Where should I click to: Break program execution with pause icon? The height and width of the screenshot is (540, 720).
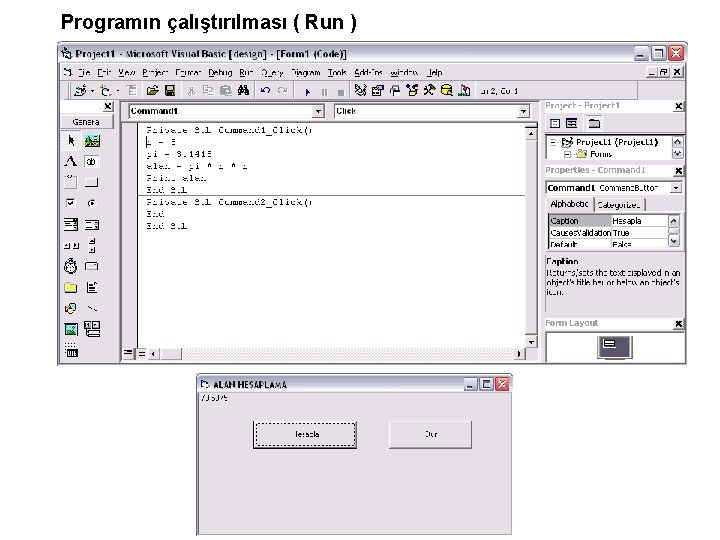point(325,92)
